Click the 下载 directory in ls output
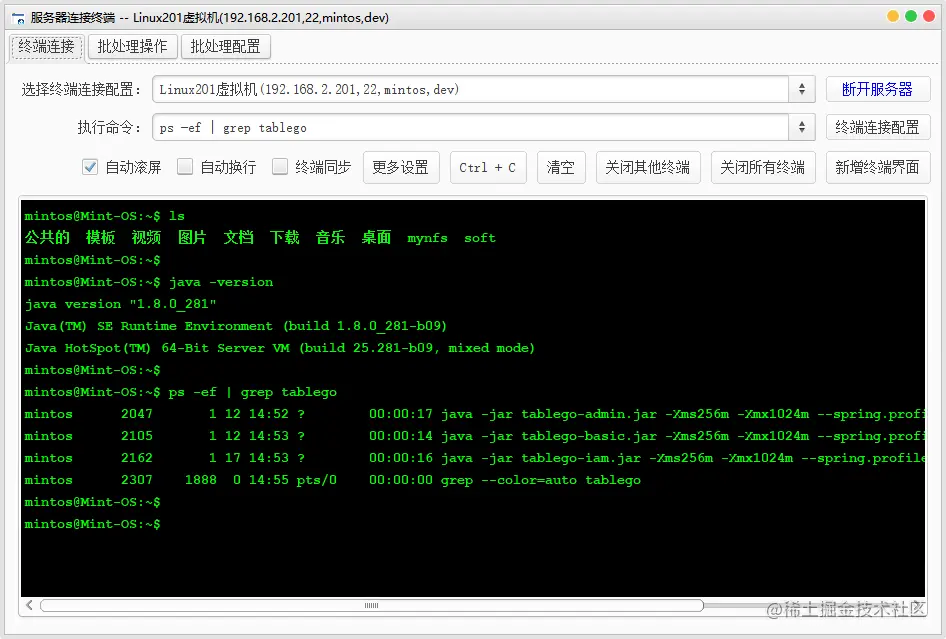The height and width of the screenshot is (639, 946). pos(285,237)
